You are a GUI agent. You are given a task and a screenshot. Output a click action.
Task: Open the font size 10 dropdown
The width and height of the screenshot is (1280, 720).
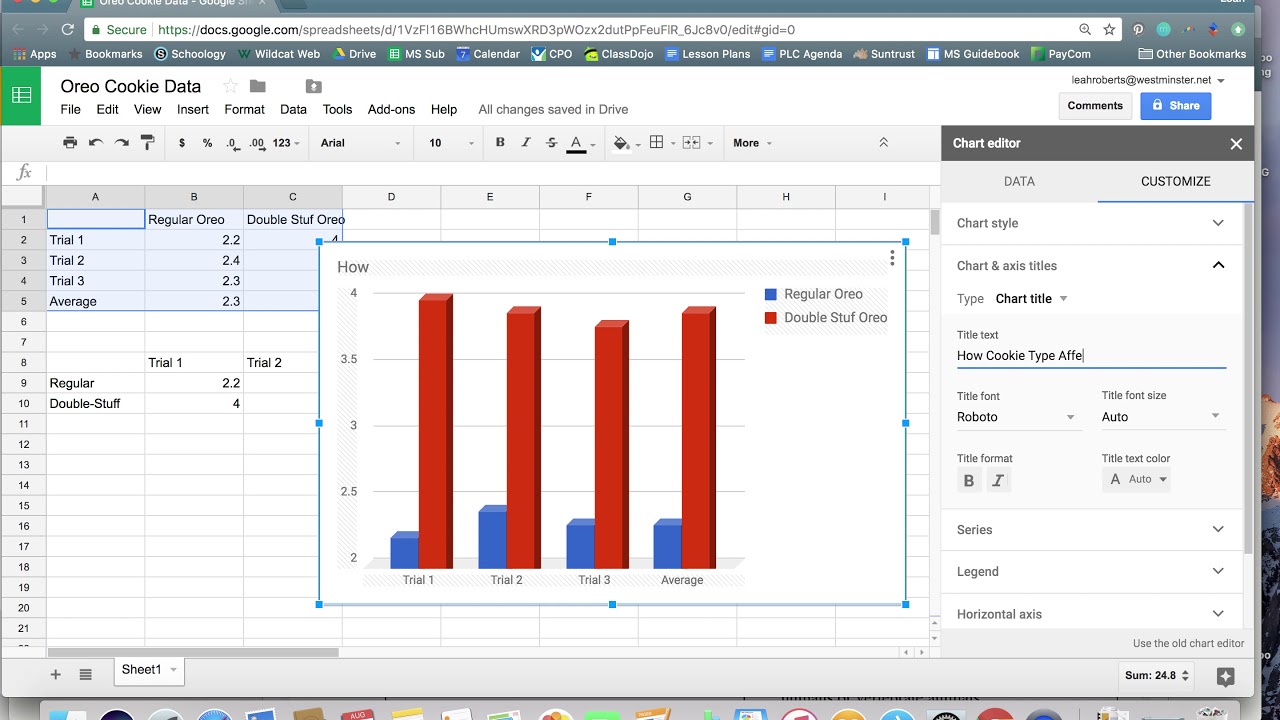pos(452,143)
